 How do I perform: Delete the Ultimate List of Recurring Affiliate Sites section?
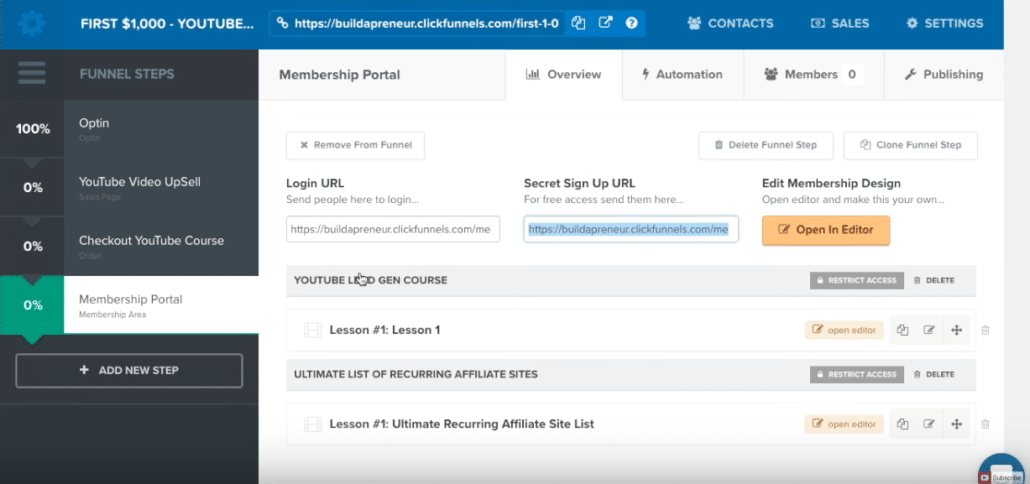(934, 374)
